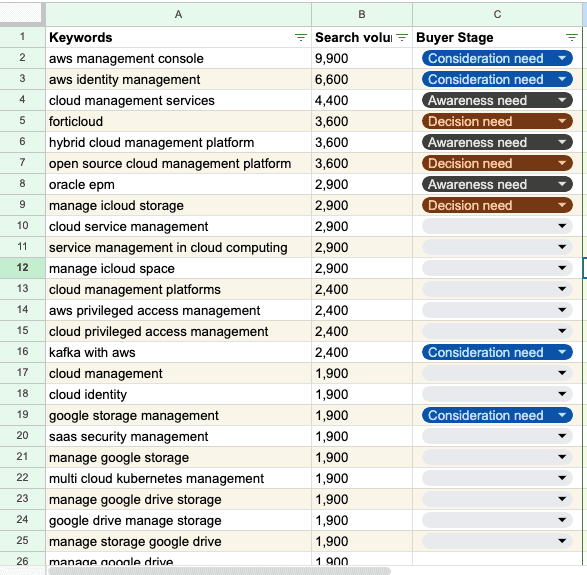Select the cell 'aws management console'
This screenshot has height=575, width=587.
179,58
